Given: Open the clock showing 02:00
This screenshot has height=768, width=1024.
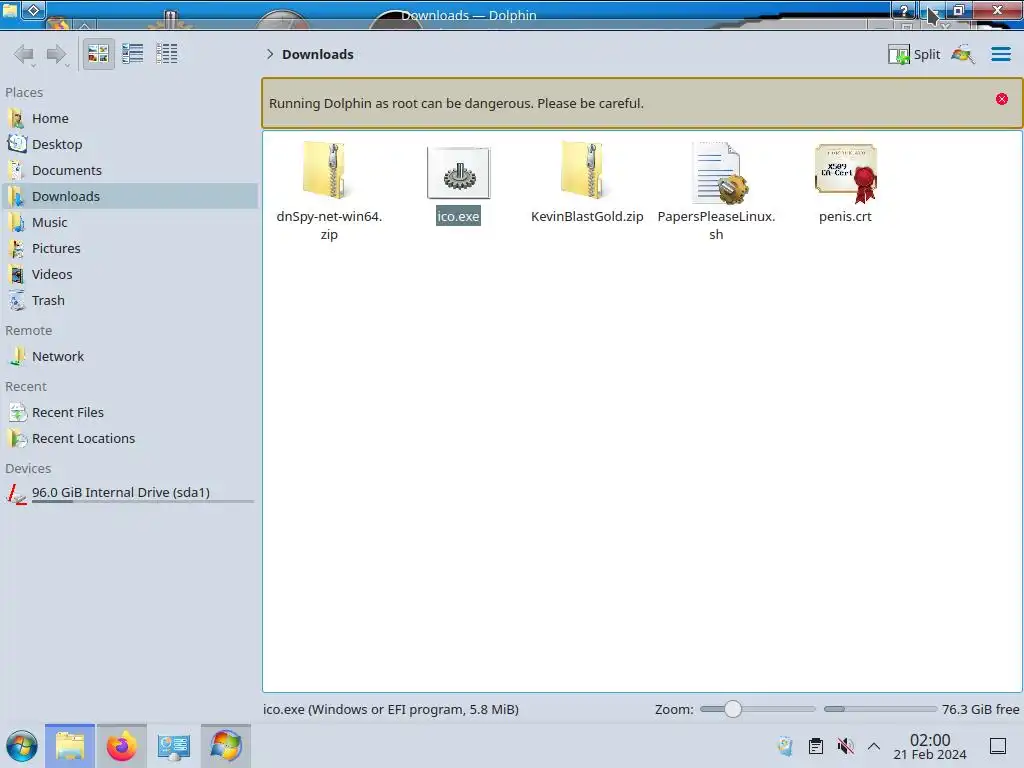Looking at the screenshot, I should coord(930,746).
